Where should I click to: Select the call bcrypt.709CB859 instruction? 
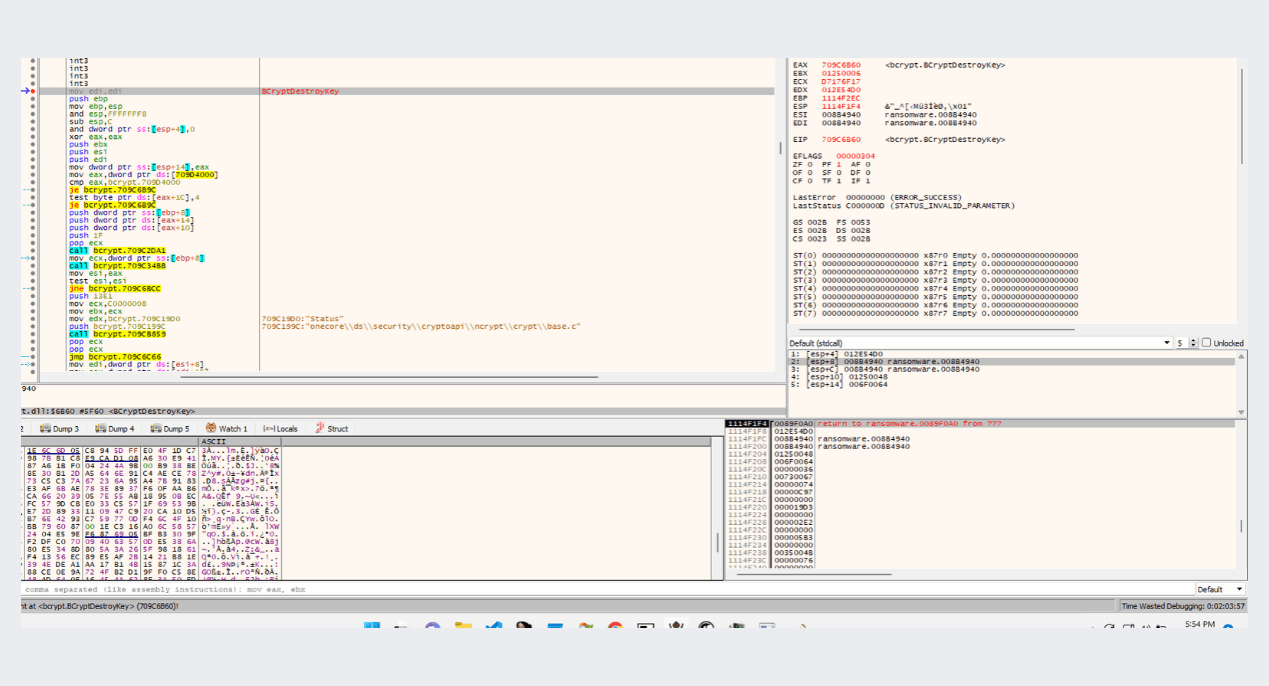pos(117,333)
